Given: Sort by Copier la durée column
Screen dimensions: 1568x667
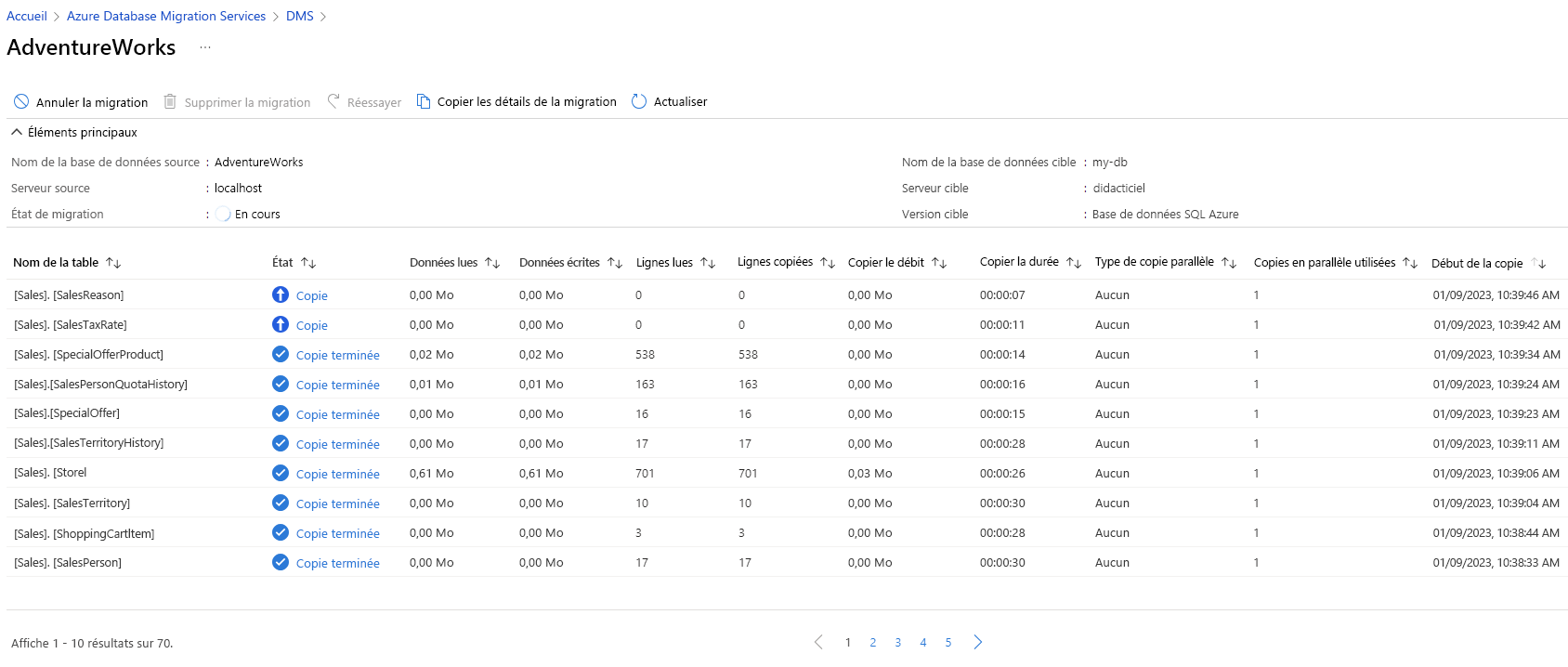Looking at the screenshot, I should 1074,263.
